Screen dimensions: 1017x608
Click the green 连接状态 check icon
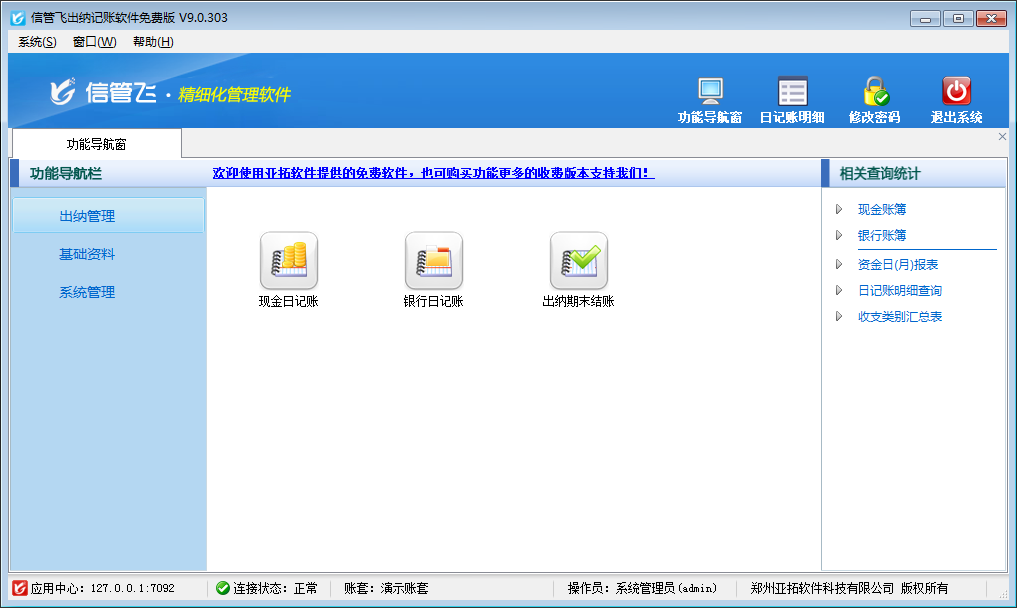point(222,588)
